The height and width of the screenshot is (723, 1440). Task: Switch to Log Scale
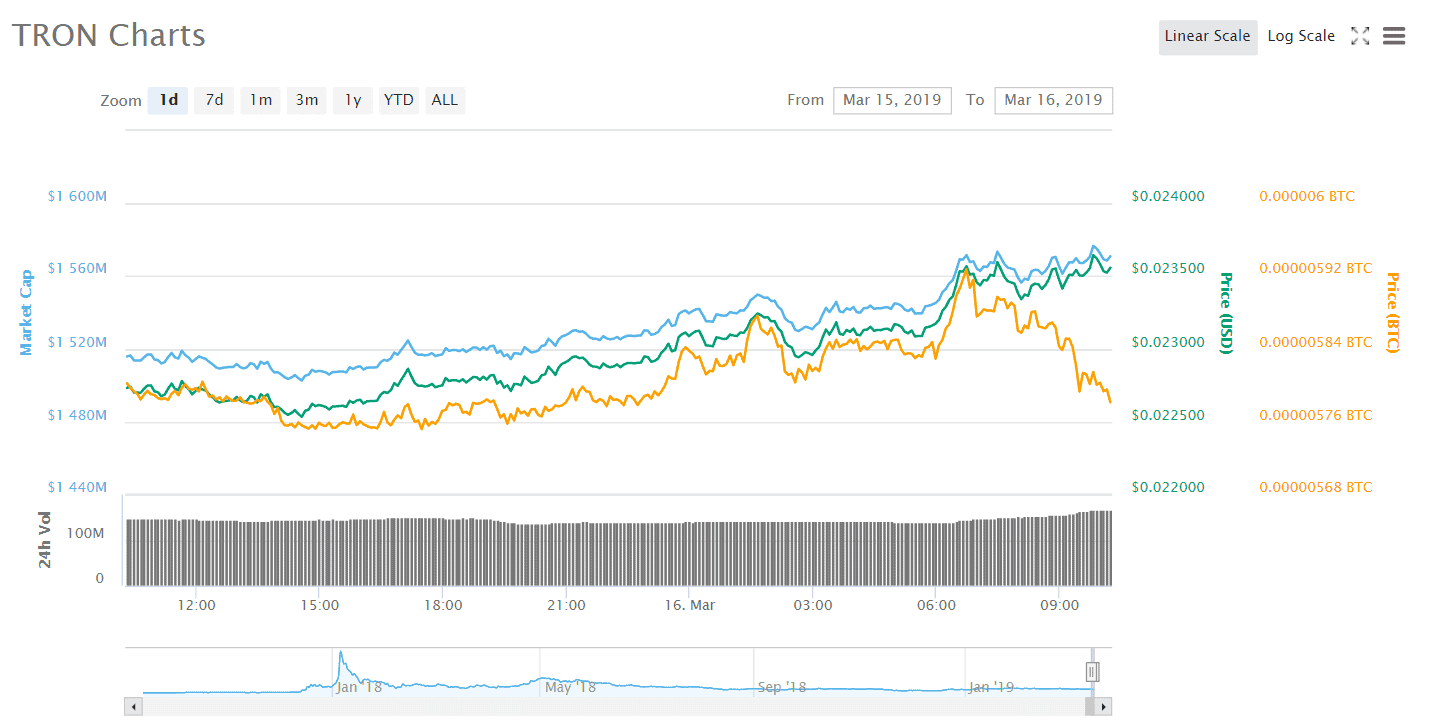(1301, 36)
